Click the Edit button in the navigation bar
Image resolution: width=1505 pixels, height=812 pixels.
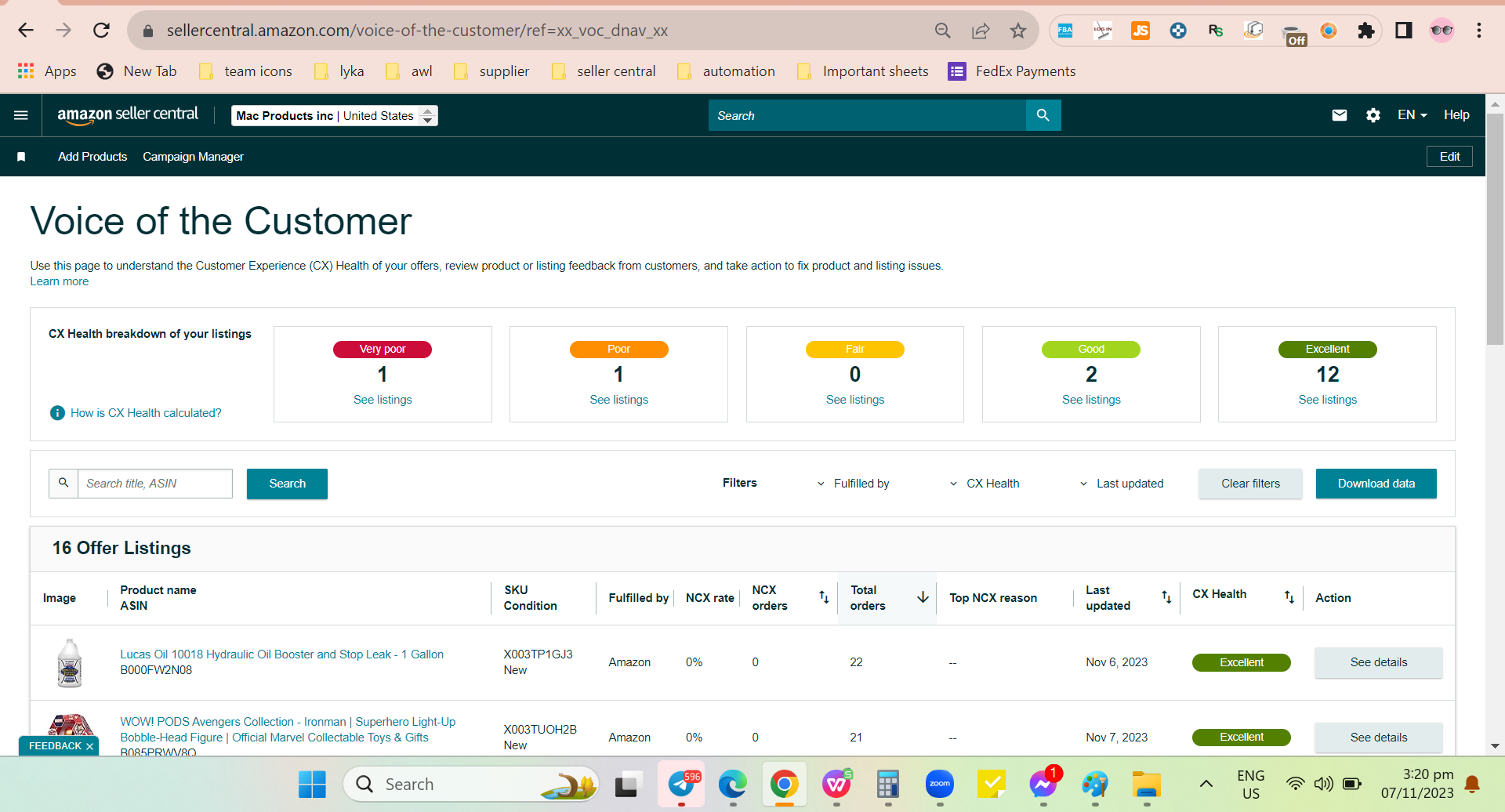1449,157
